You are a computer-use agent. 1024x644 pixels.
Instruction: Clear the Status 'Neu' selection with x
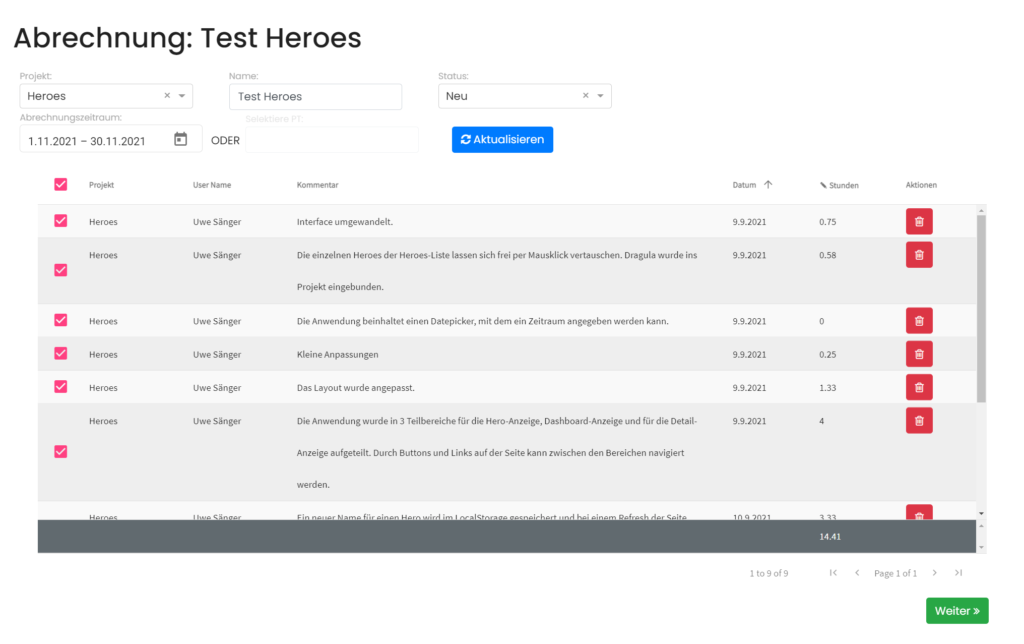coord(586,96)
